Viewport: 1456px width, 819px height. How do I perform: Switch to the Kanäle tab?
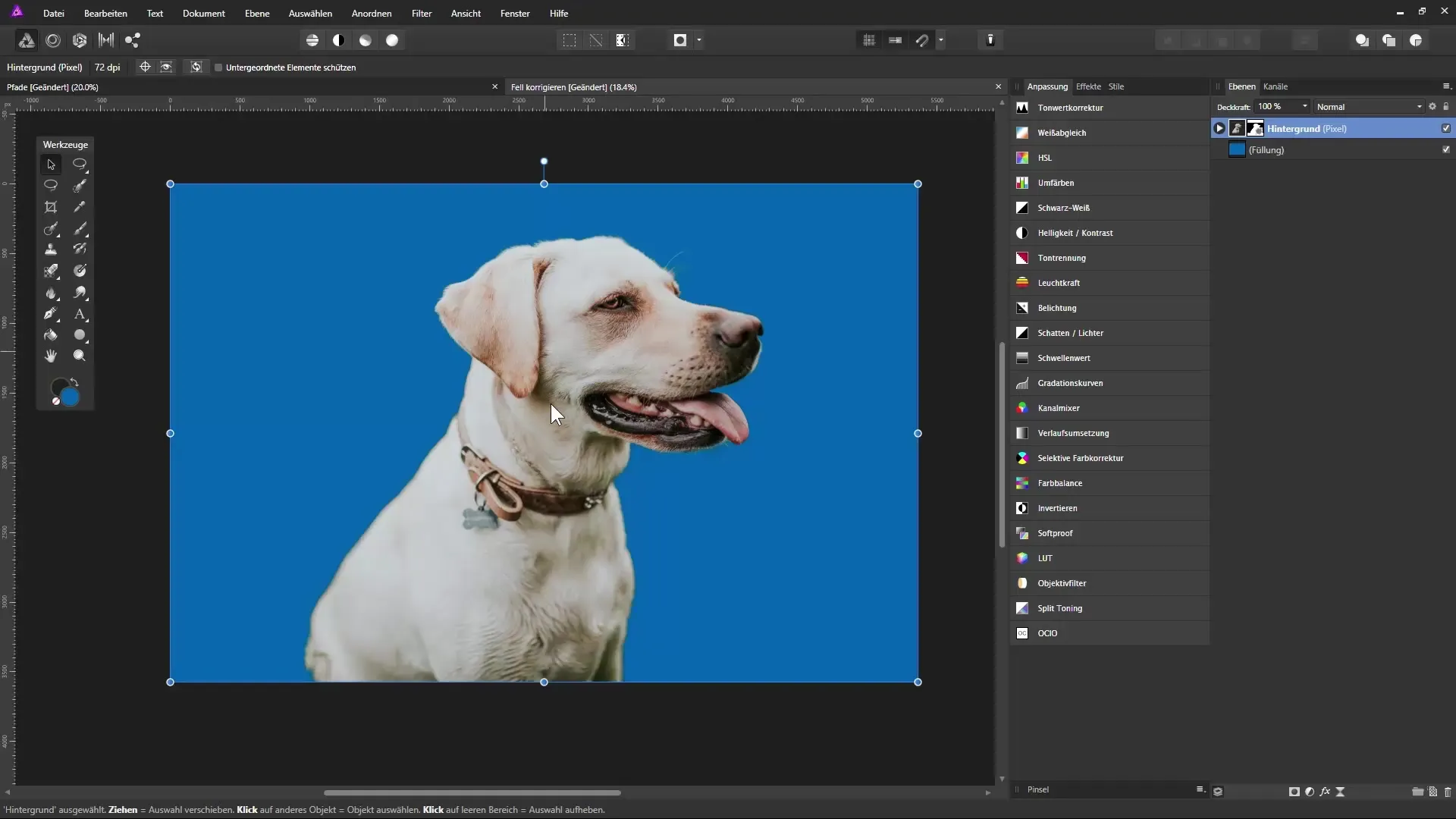coord(1276,86)
